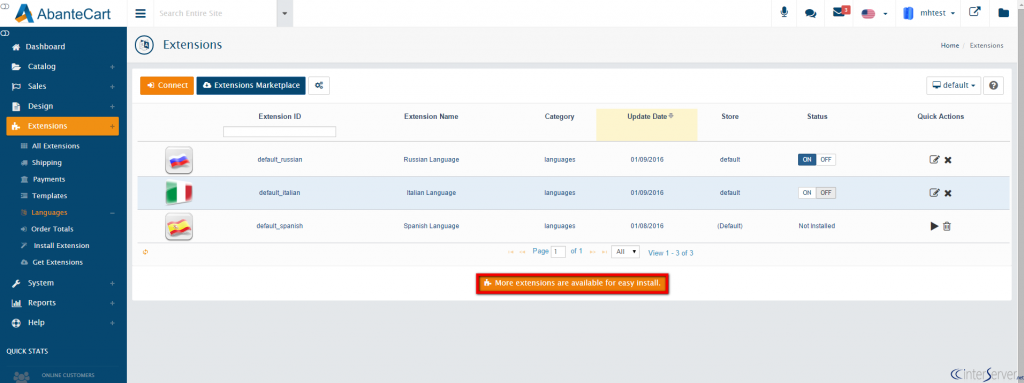Screen dimensions: 1024x383
Task: Select All Extensions submenu item
Action: [56, 146]
